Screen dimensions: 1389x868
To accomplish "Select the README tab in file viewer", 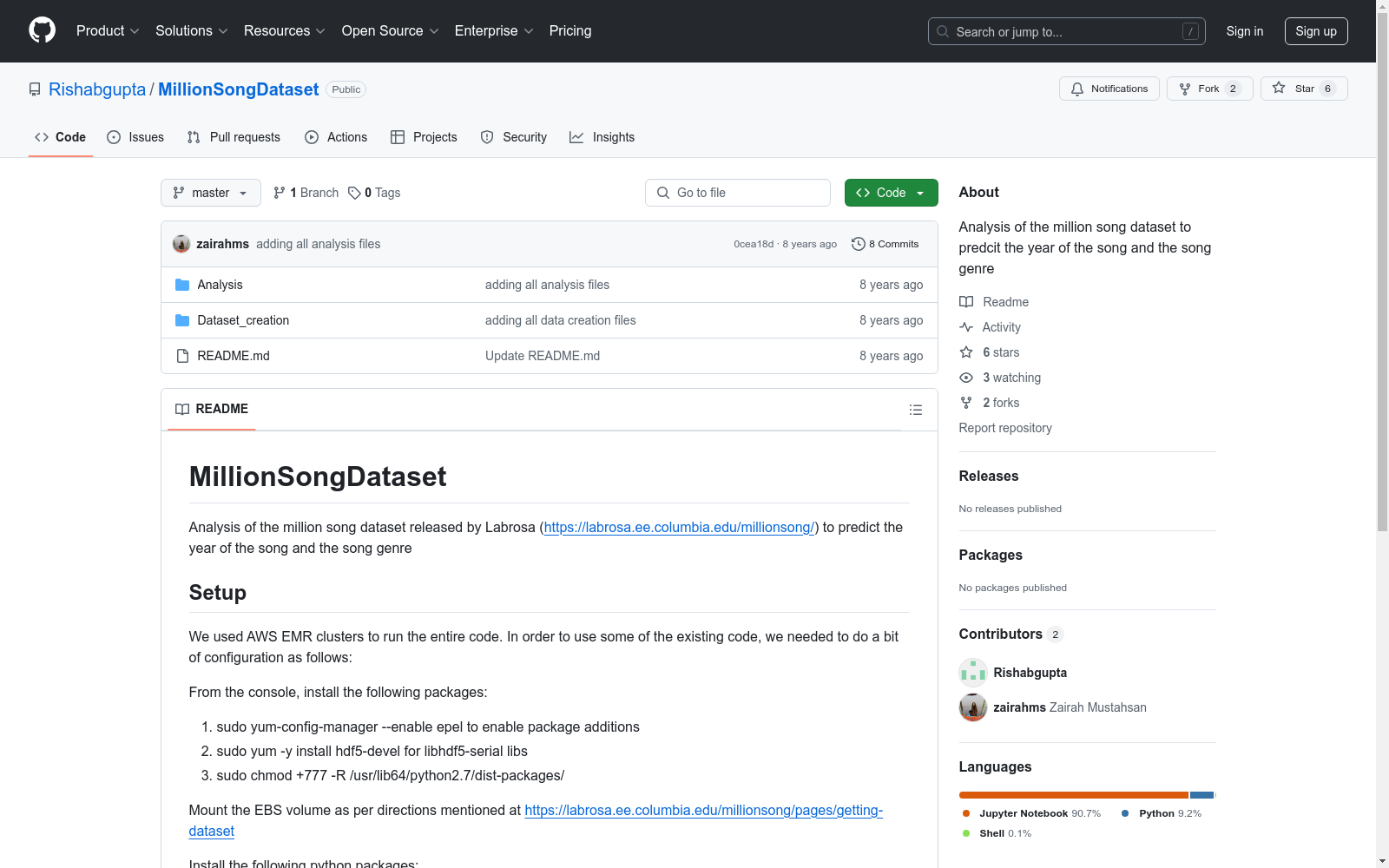I will (x=212, y=409).
